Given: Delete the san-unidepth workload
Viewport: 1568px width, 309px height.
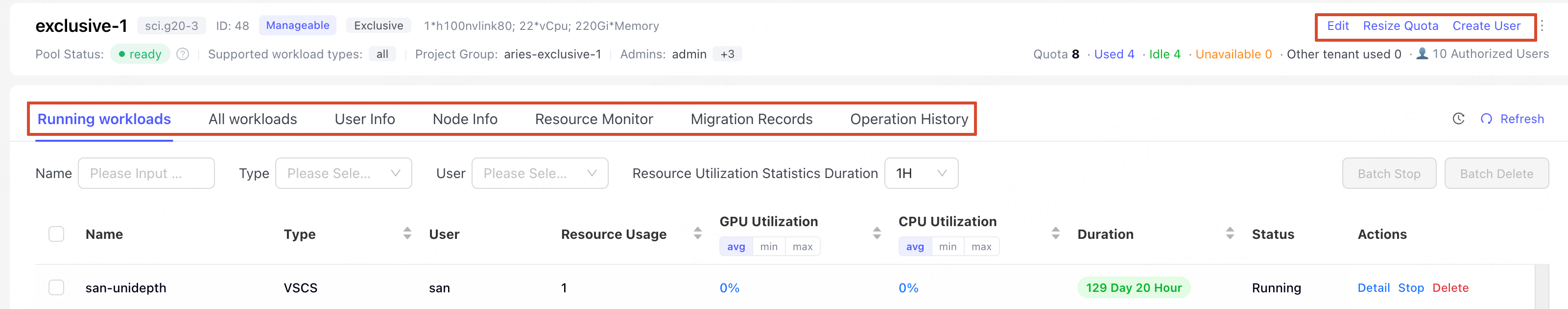Looking at the screenshot, I should point(1450,288).
